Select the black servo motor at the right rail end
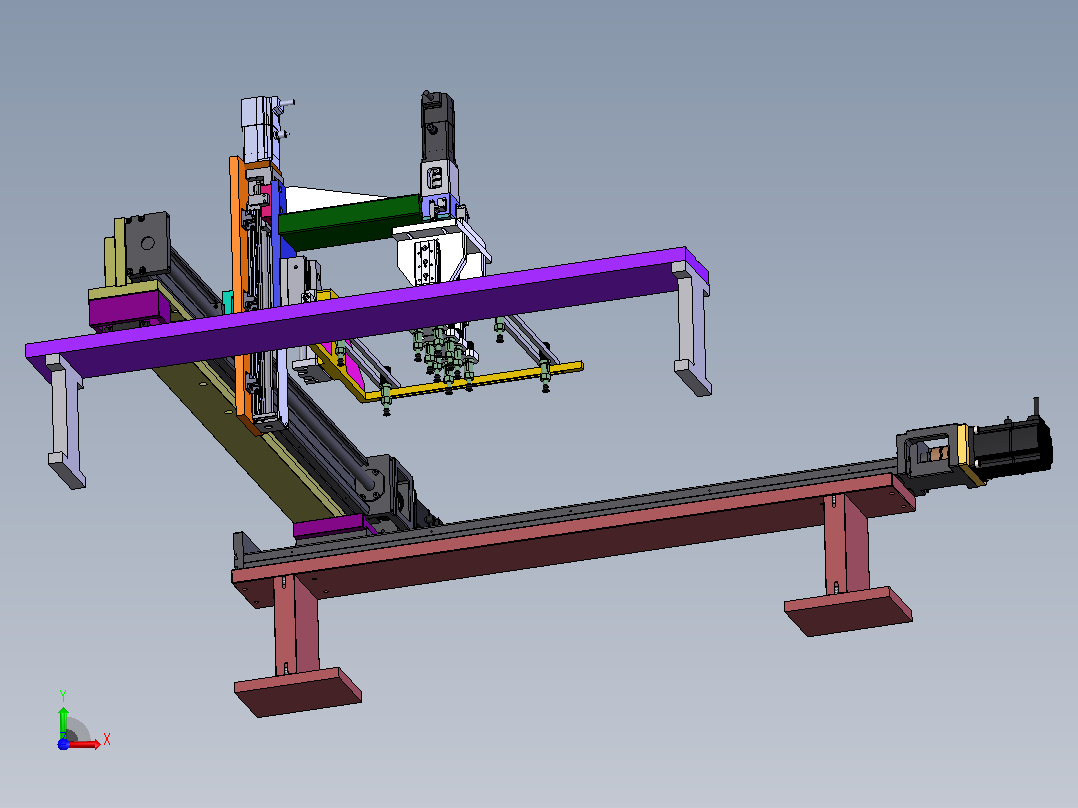Image resolution: width=1078 pixels, height=808 pixels. coord(1011,446)
